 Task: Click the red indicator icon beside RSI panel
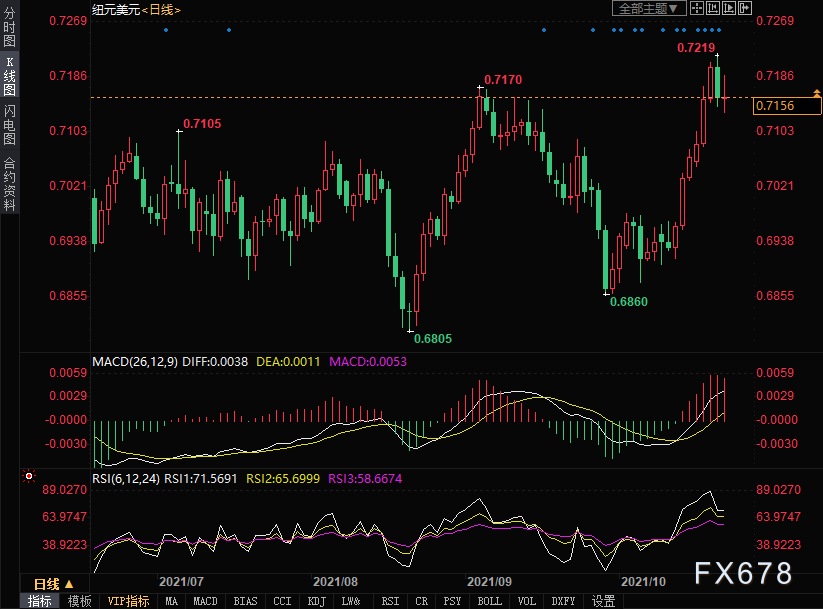pyautogui.click(x=29, y=476)
